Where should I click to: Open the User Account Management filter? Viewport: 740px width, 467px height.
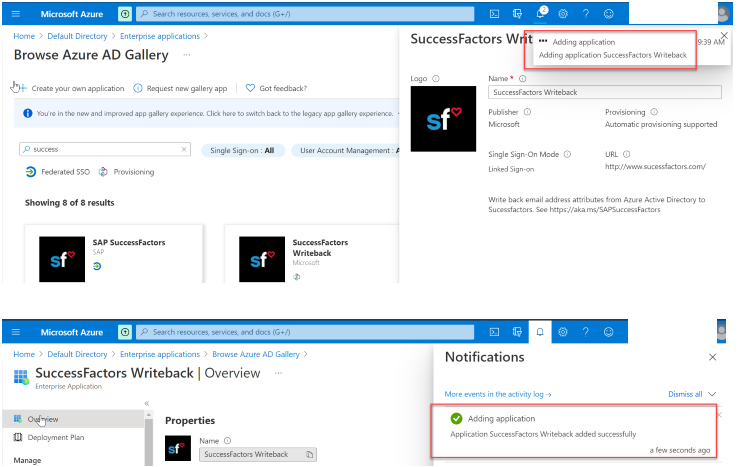tap(345, 150)
